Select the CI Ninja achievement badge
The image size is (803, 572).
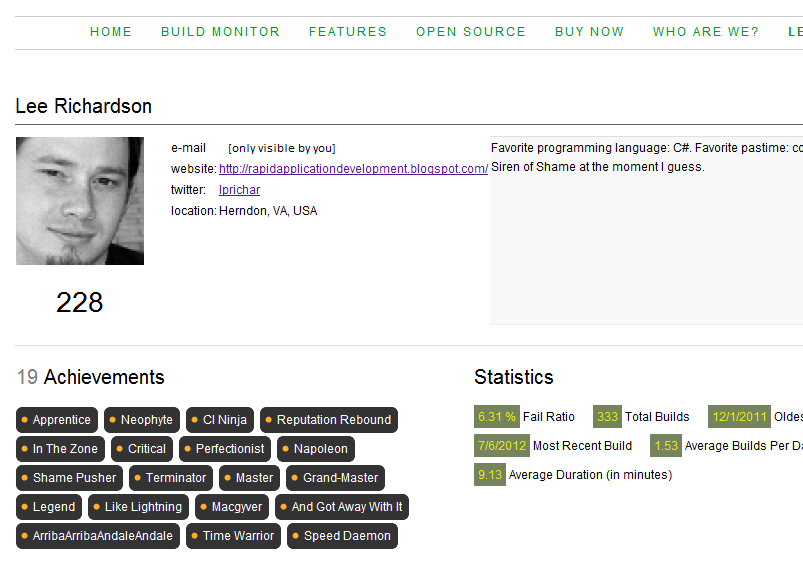pyautogui.click(x=220, y=420)
